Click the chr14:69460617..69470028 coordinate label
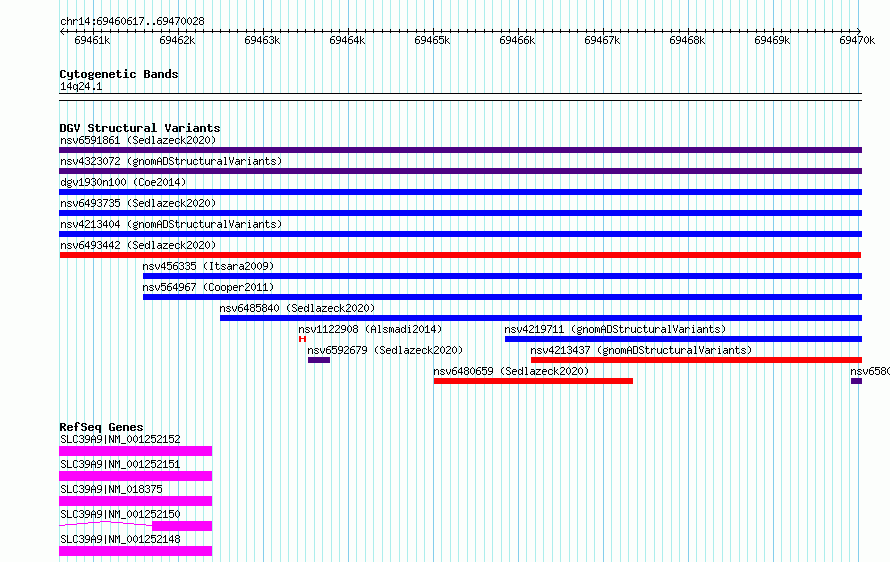 (132, 21)
